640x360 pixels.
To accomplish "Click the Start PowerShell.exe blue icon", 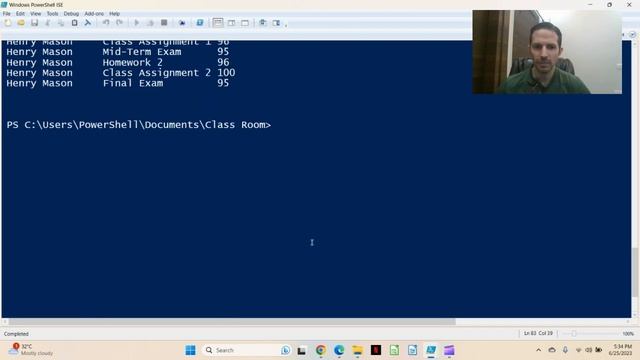I will [x=200, y=23].
